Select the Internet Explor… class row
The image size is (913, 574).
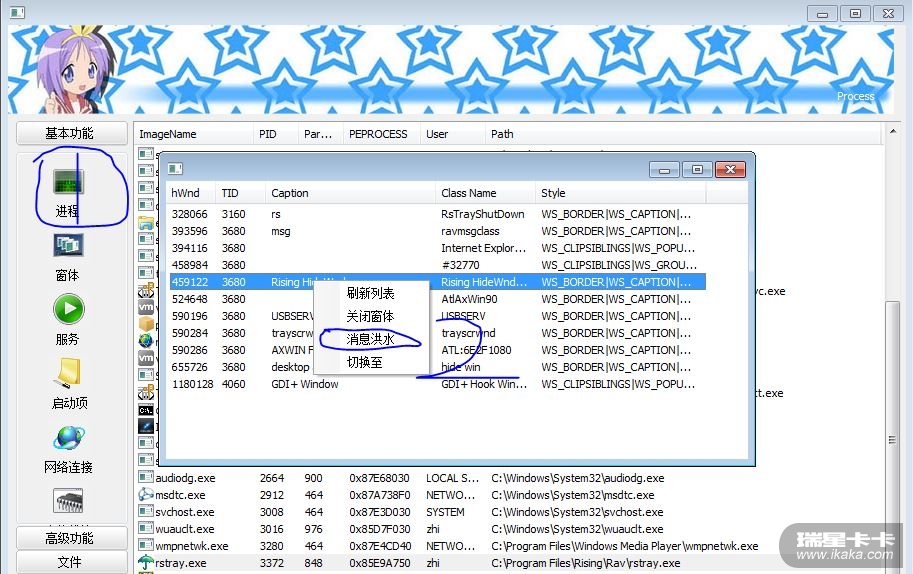[437, 248]
